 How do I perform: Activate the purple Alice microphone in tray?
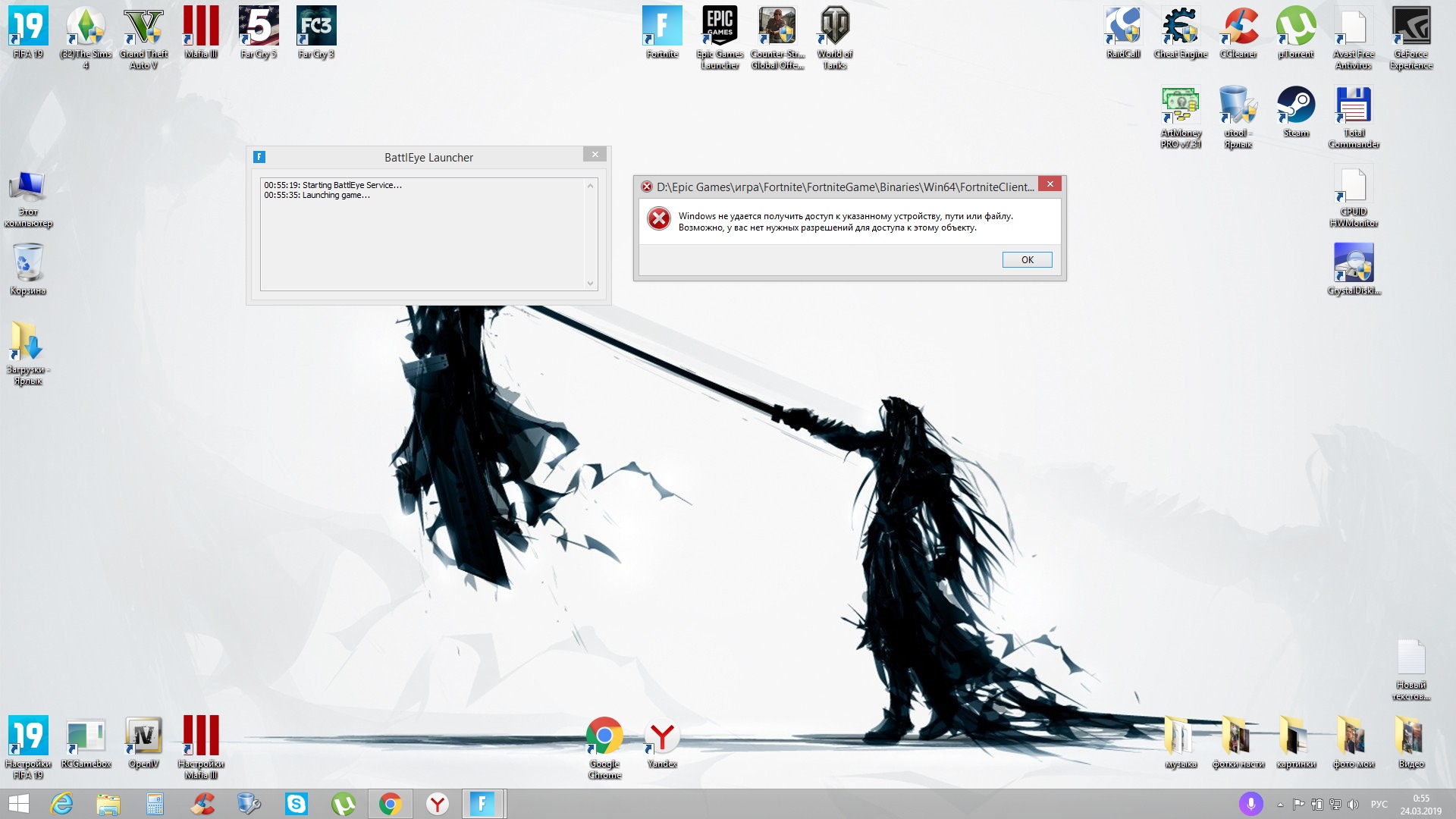coord(1250,804)
